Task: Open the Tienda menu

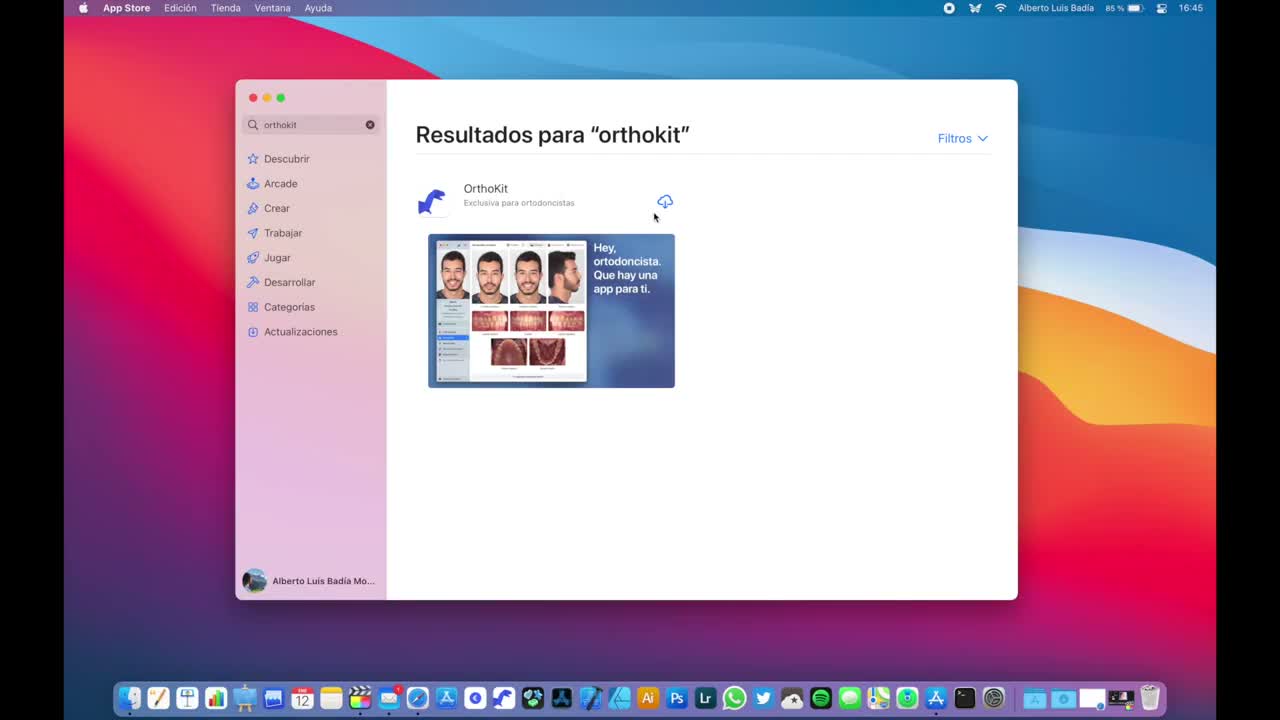Action: click(x=225, y=8)
